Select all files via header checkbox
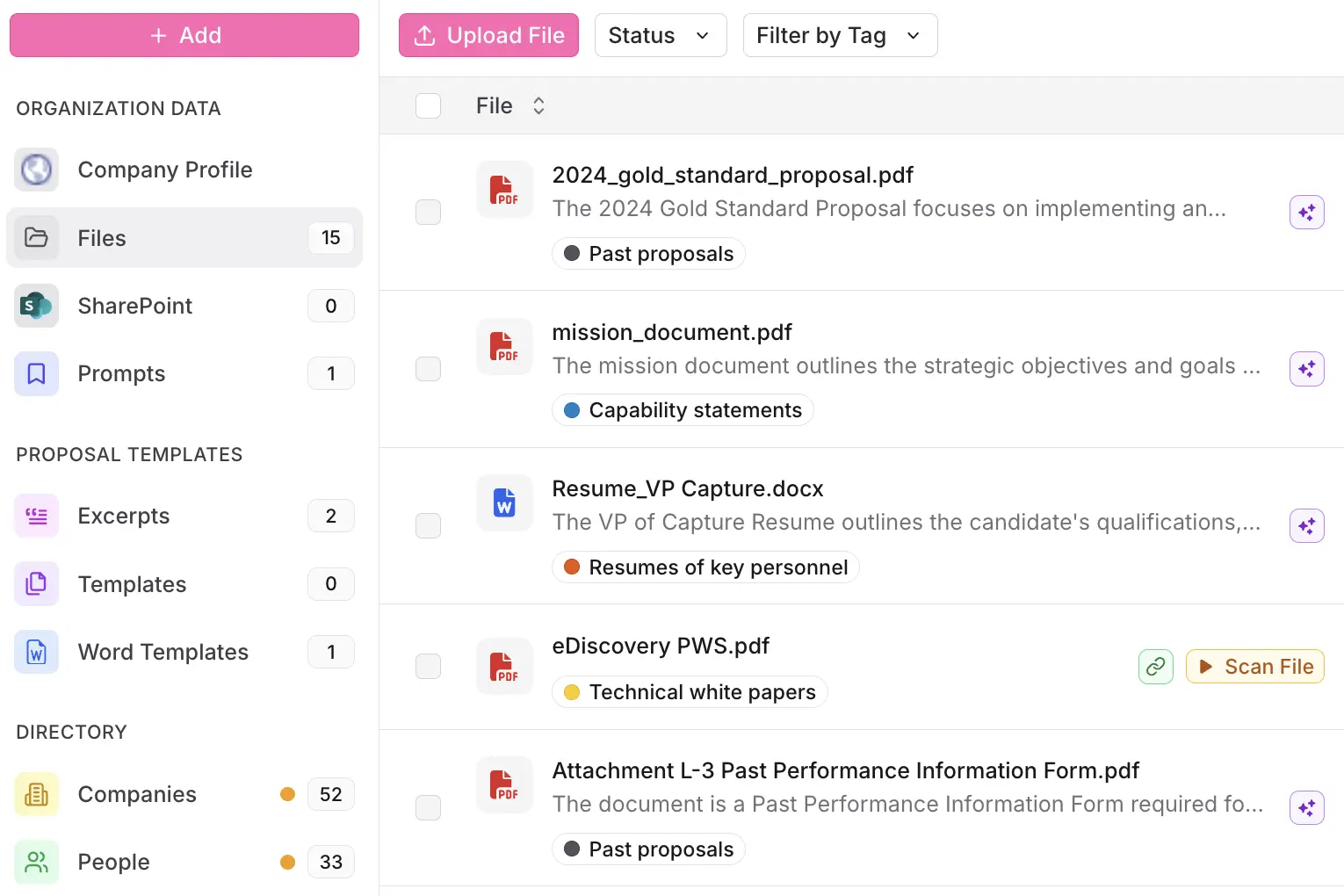 428,105
